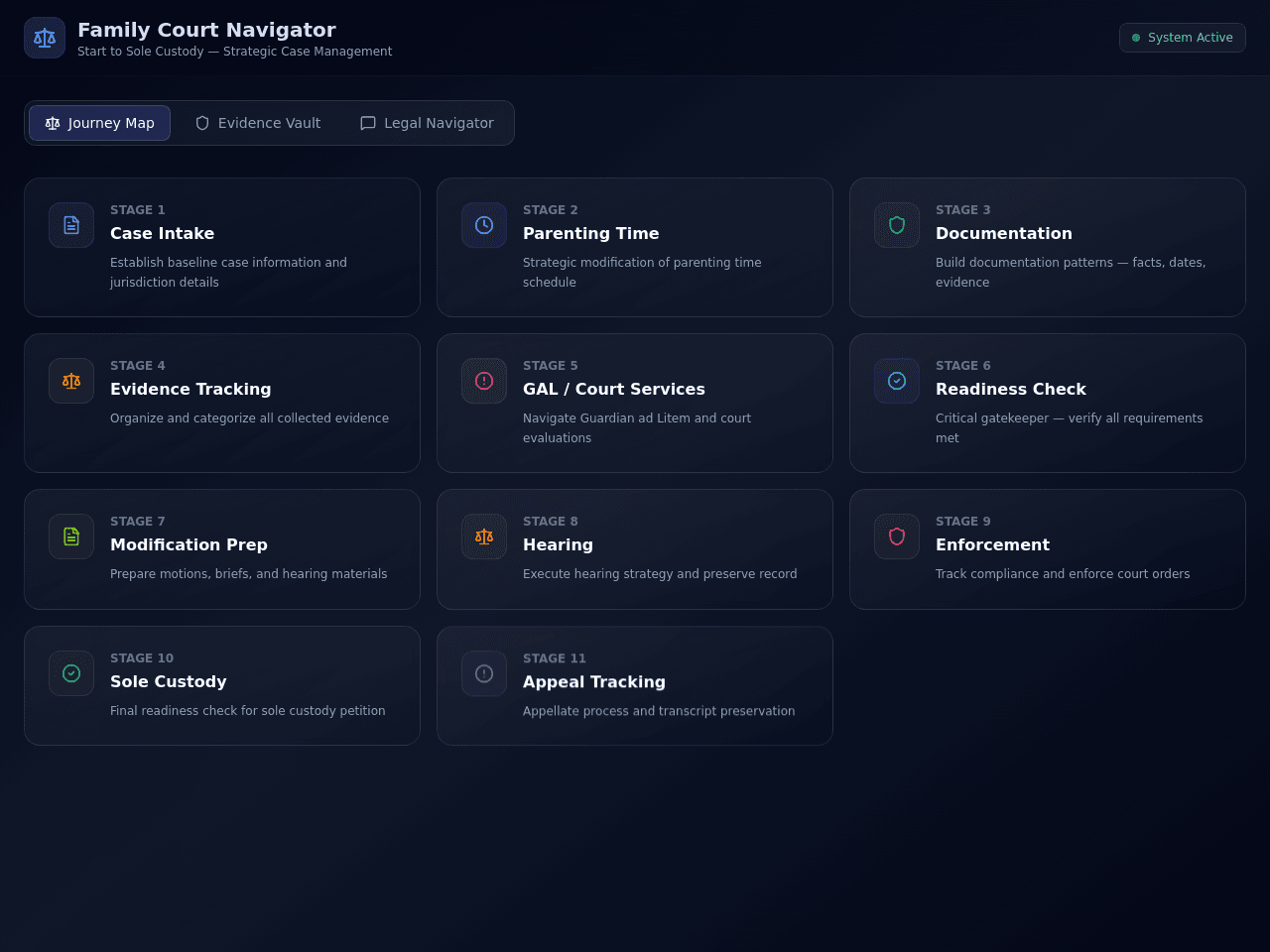Click the 'STAGE 5' label
The height and width of the screenshot is (952, 1270).
pyautogui.click(x=550, y=366)
